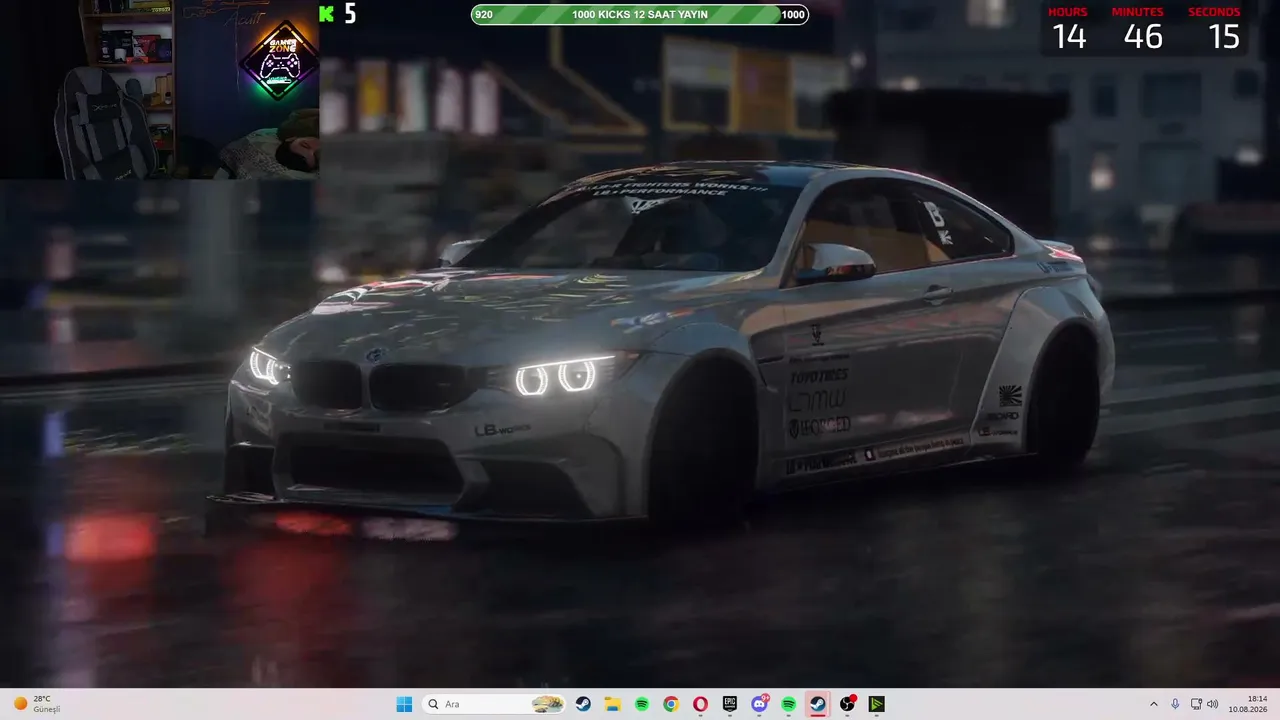Screen dimensions: 1280x720
Task: Click the taskbar search box labeled Ara
Action: tap(493, 704)
